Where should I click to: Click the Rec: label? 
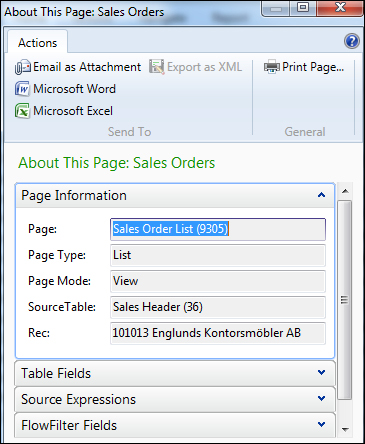(x=39, y=333)
